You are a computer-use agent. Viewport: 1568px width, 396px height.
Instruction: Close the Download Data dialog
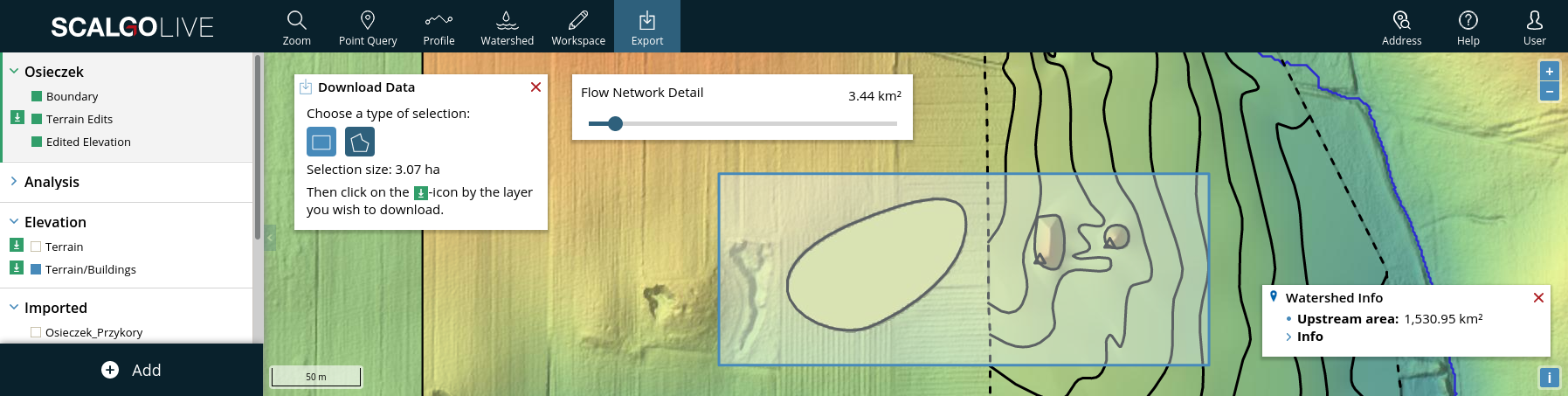pyautogui.click(x=535, y=87)
